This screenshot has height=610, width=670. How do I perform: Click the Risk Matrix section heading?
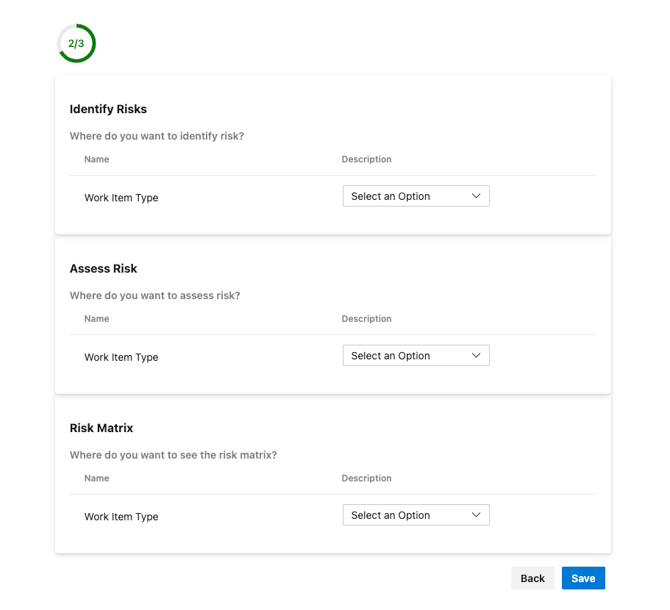(x=101, y=428)
